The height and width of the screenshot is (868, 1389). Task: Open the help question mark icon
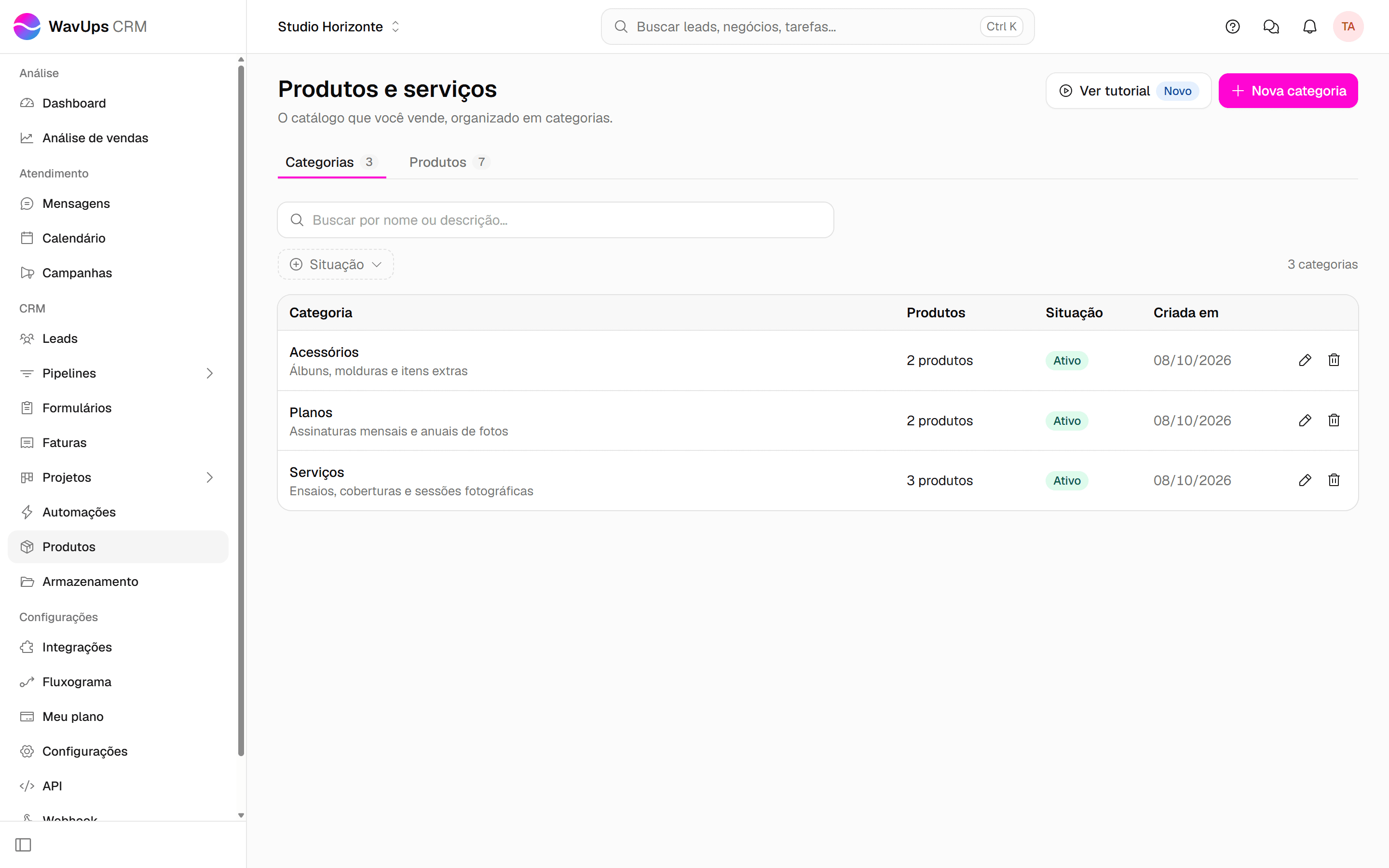pos(1232,27)
